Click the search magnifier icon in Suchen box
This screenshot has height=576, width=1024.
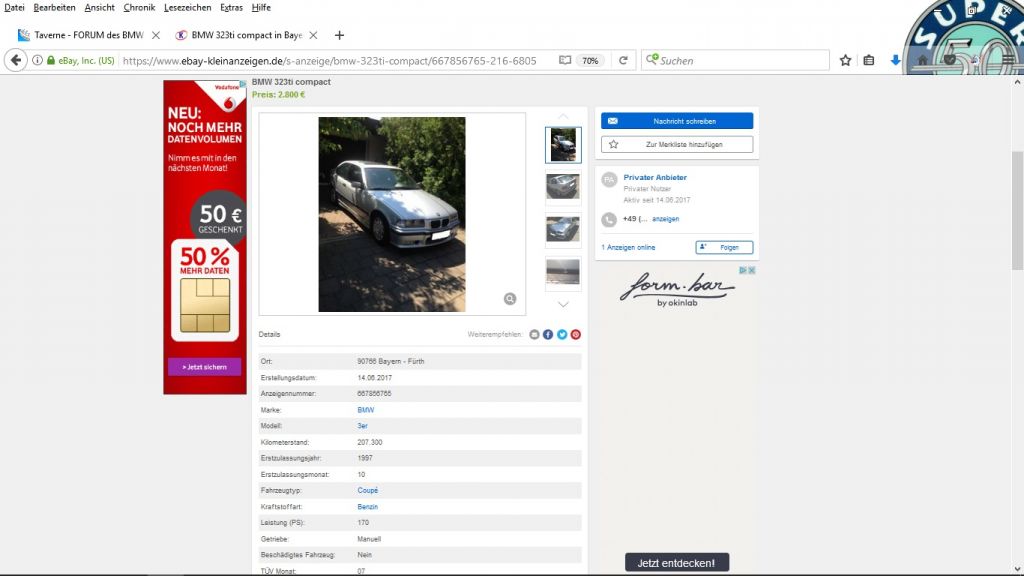coord(652,60)
